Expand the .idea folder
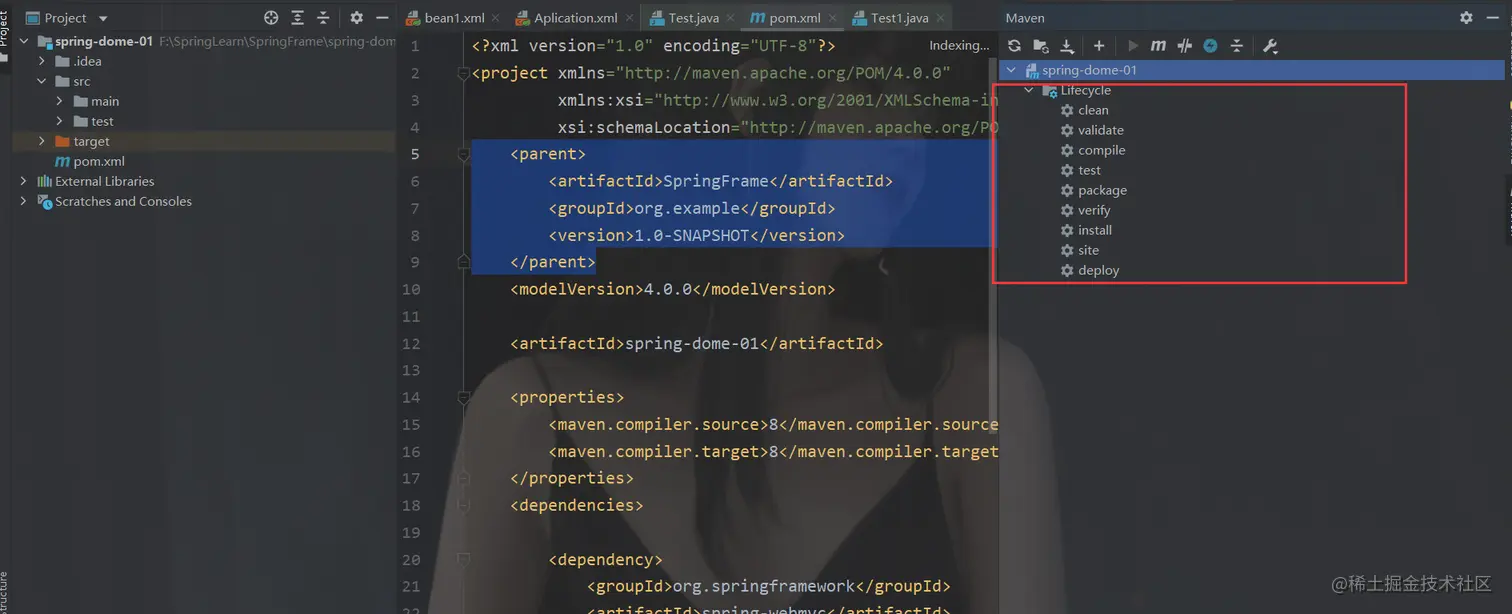 pos(42,61)
